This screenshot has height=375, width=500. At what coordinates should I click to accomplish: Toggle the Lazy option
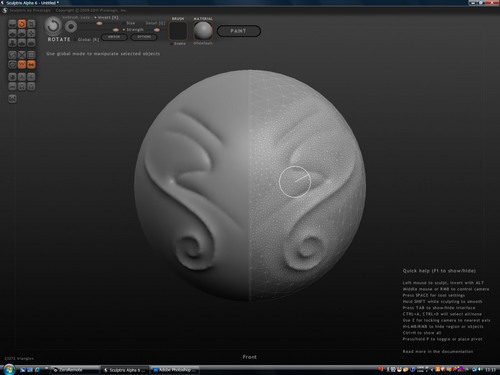click(85, 17)
